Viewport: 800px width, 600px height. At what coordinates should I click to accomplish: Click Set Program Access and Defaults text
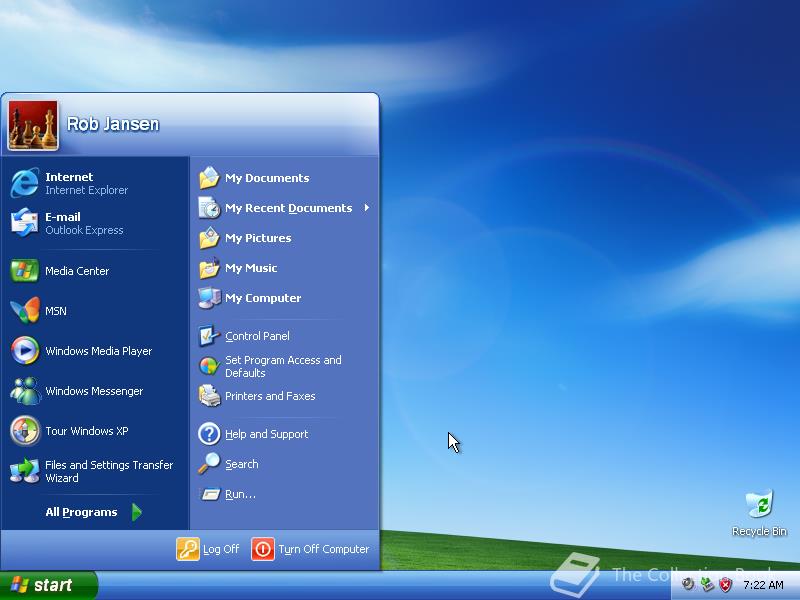pos(283,366)
